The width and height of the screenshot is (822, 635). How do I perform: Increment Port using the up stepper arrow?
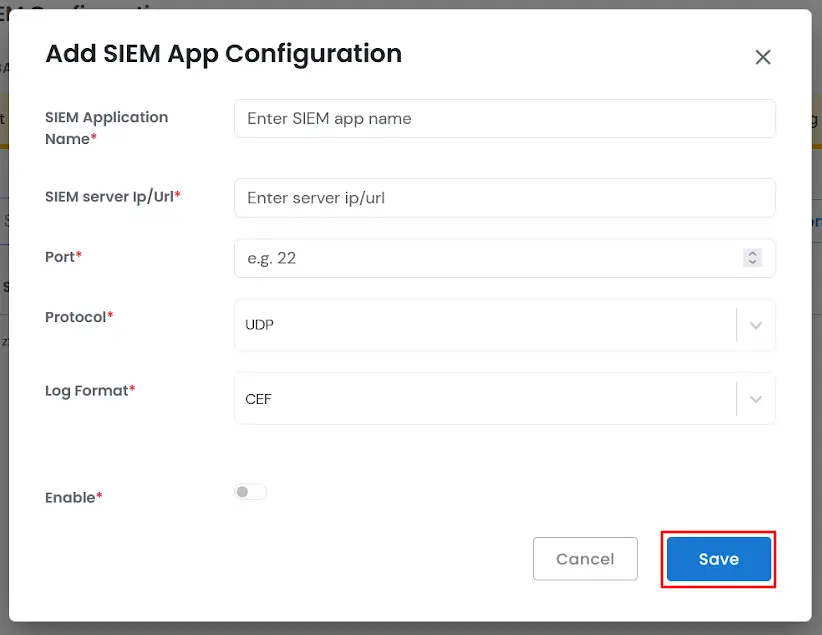pos(753,253)
